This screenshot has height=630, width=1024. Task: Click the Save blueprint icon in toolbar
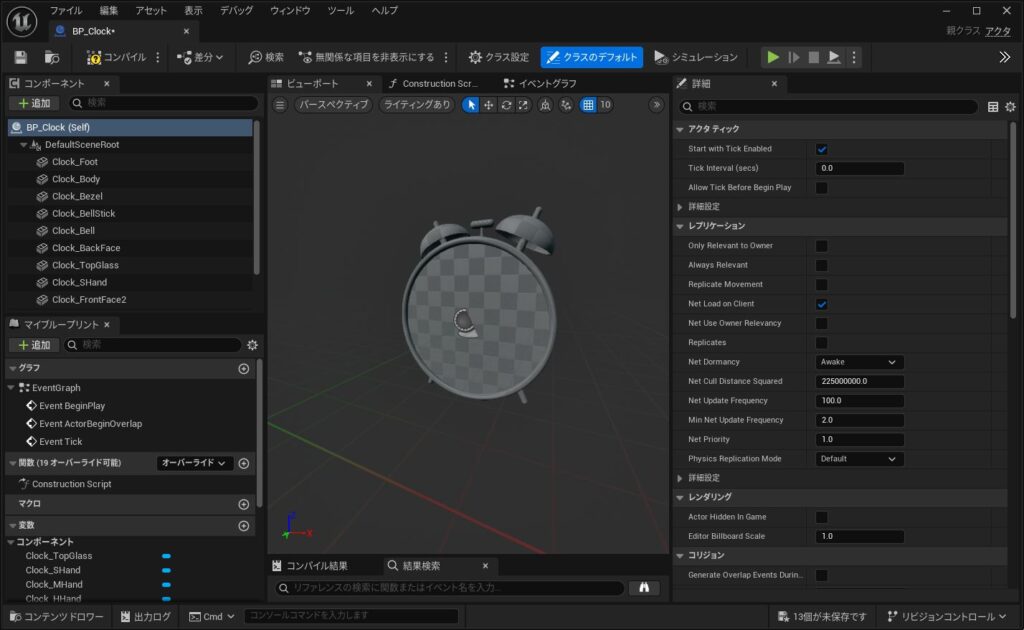pyautogui.click(x=22, y=57)
